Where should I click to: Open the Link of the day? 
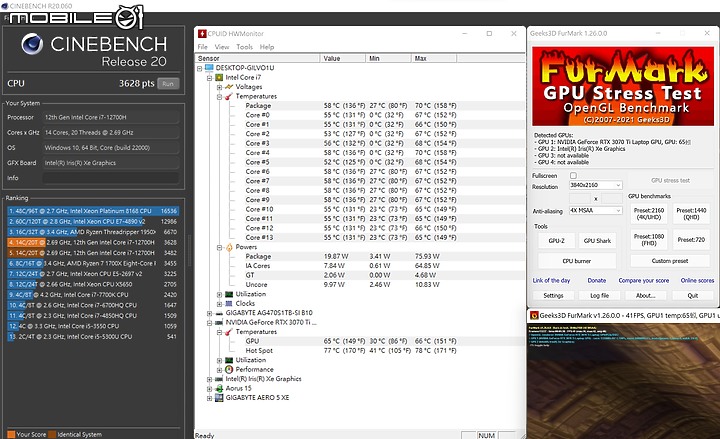(x=551, y=281)
